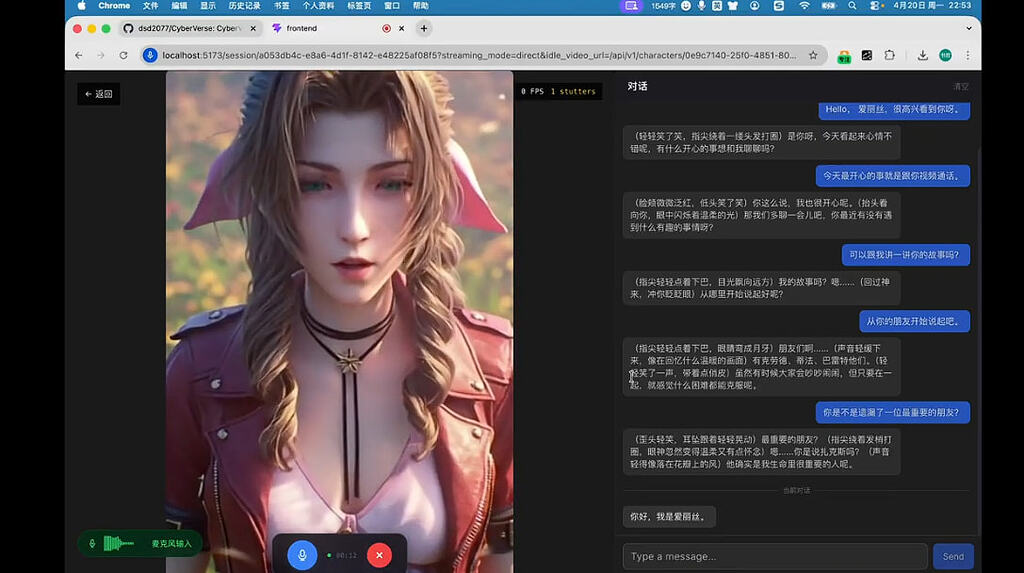The image size is (1024, 573).
Task: Click the message 你好，我是爱丽丝。
Action: tap(669, 516)
